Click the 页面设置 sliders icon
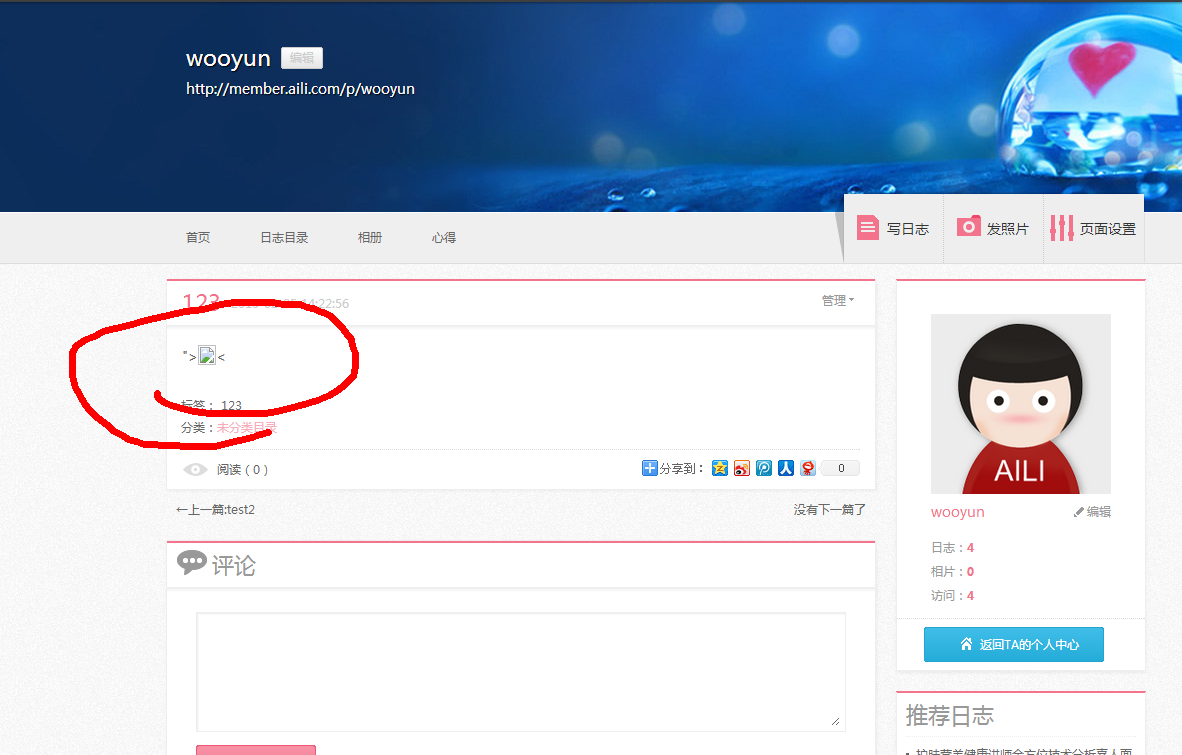The image size is (1182, 755). tap(1061, 228)
